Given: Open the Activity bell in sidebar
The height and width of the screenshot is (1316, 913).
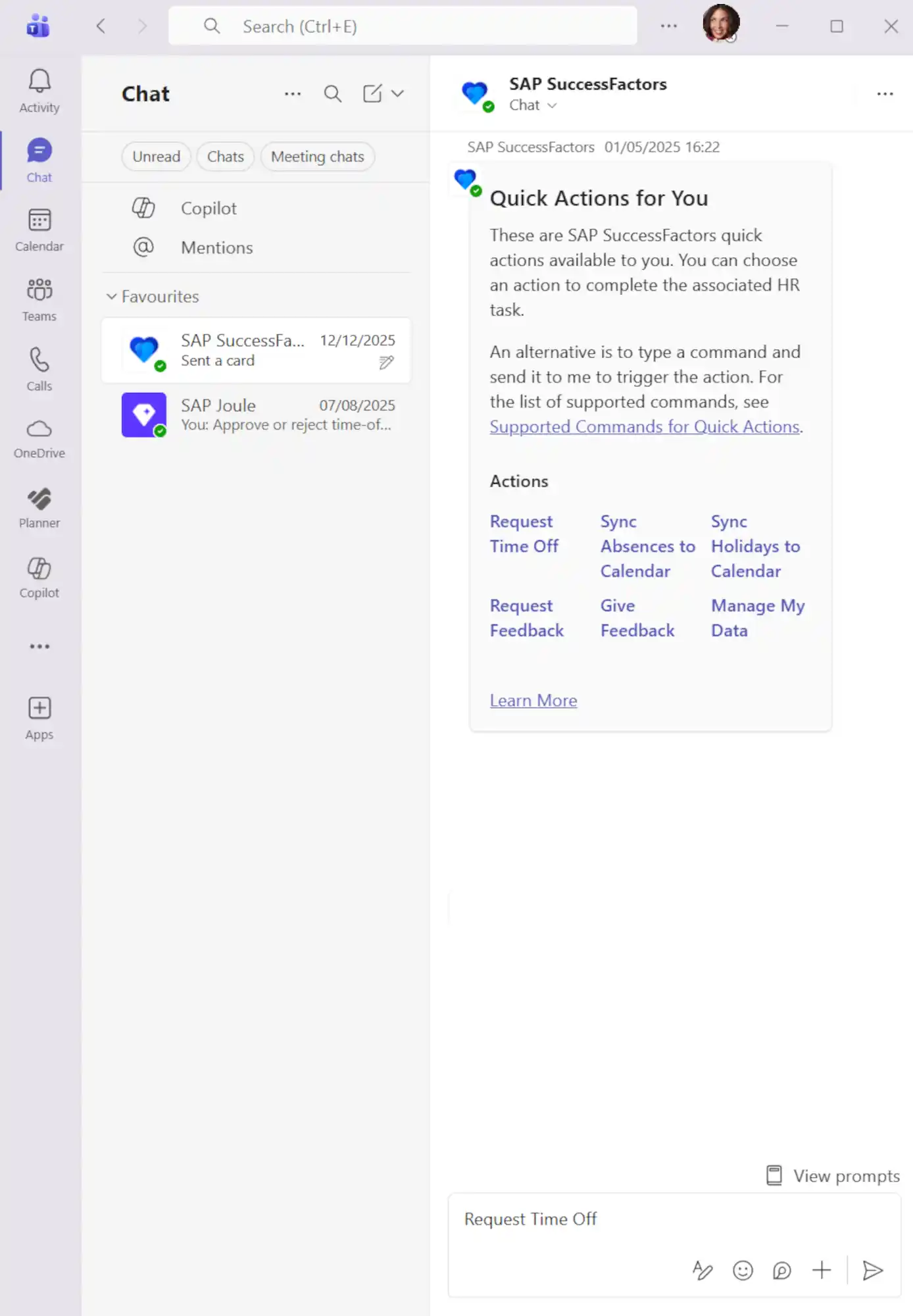Looking at the screenshot, I should (x=39, y=91).
